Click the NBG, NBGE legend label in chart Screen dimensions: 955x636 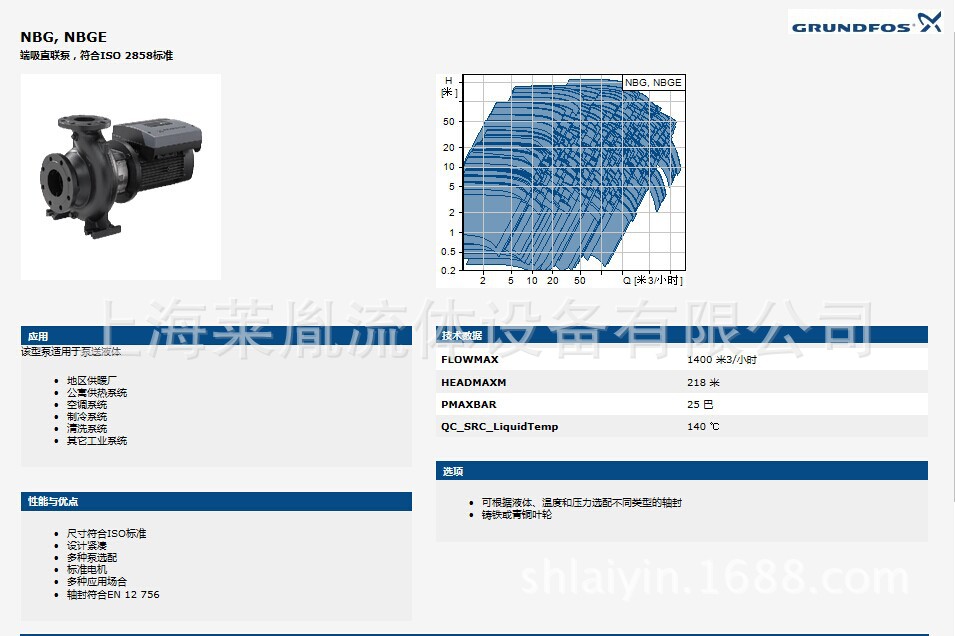tap(653, 83)
